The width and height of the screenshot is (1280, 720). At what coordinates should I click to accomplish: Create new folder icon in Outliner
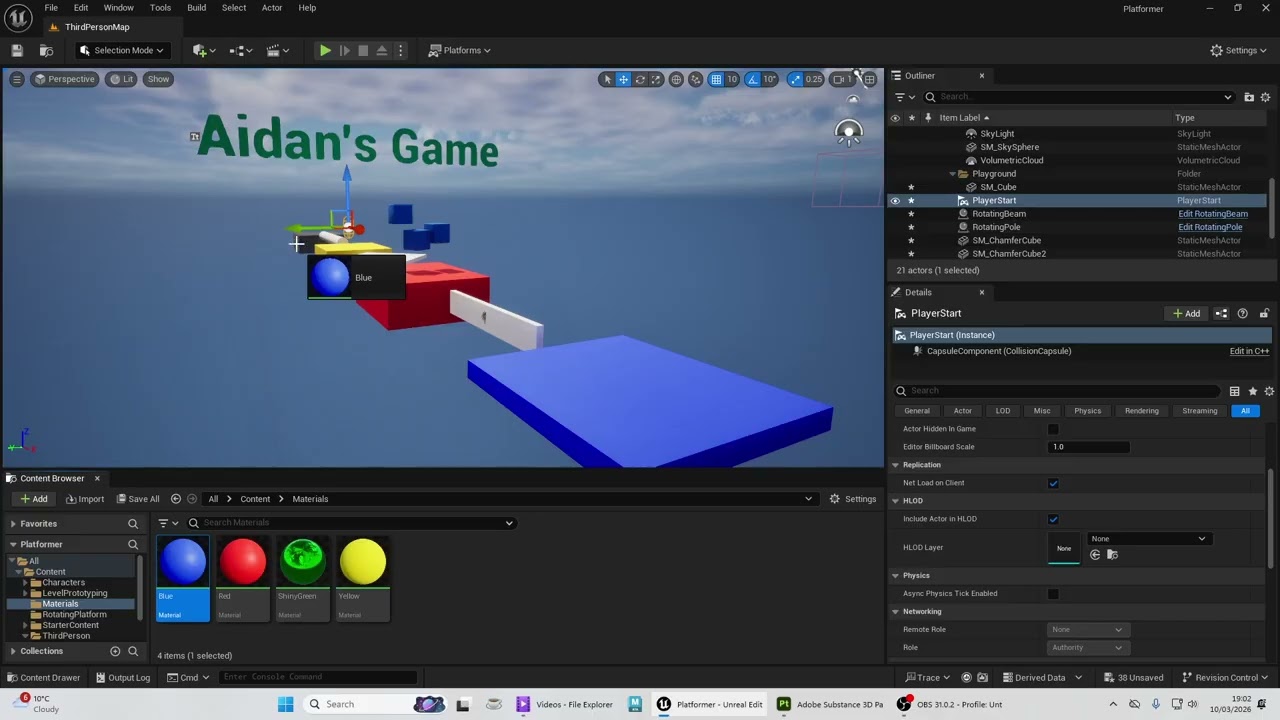point(1249,97)
